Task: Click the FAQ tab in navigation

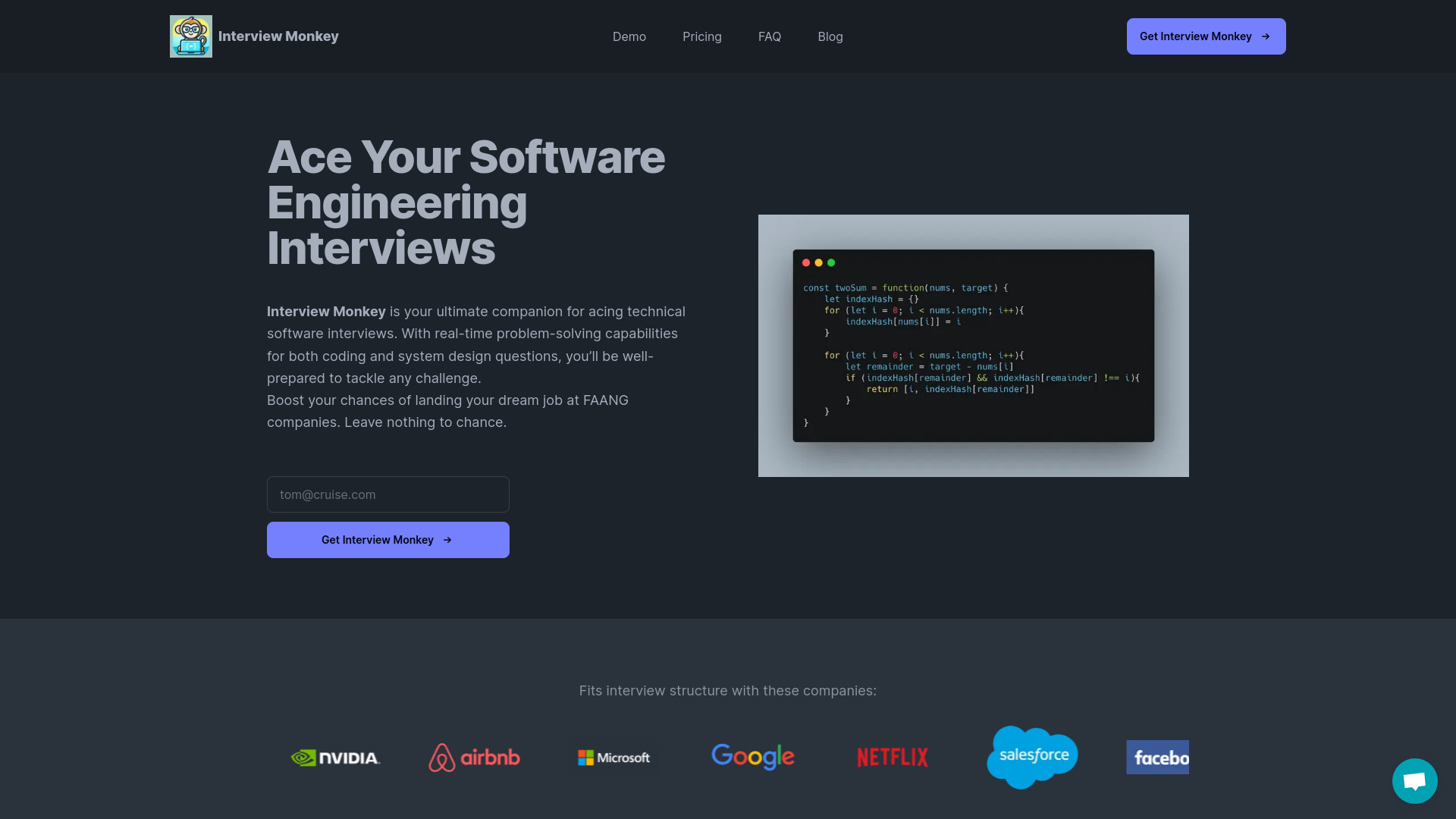Action: 769,36
